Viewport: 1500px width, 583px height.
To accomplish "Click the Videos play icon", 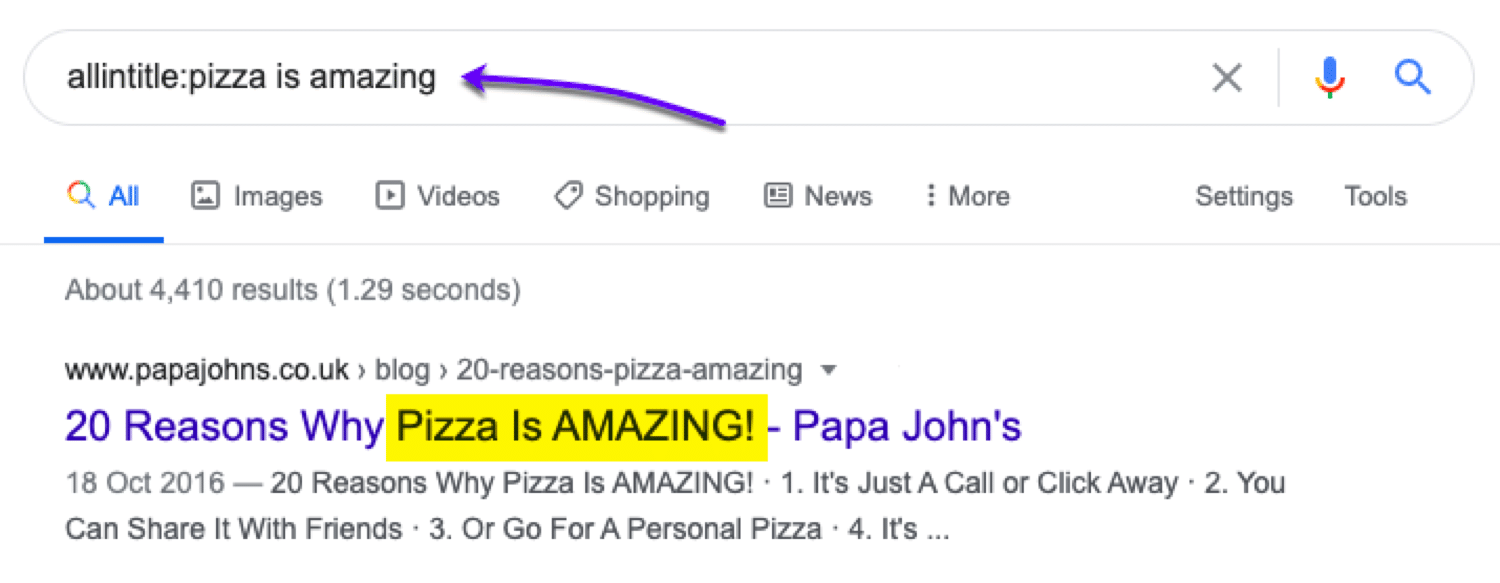I will (x=389, y=196).
